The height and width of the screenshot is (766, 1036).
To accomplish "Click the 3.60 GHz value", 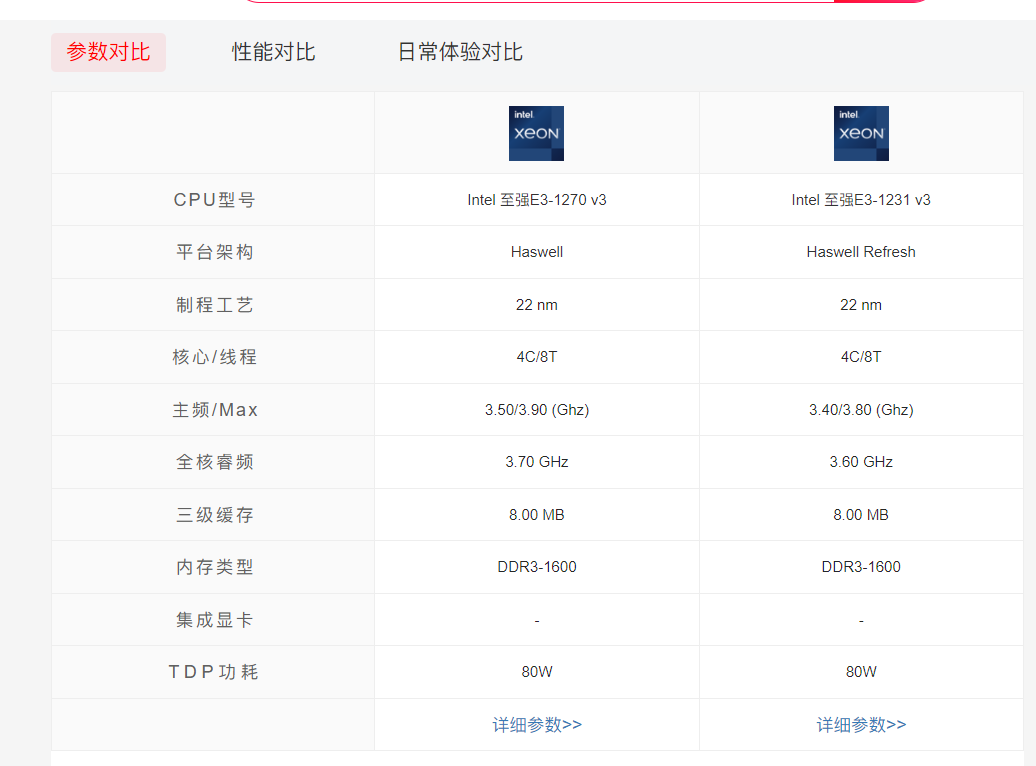I will point(861,462).
